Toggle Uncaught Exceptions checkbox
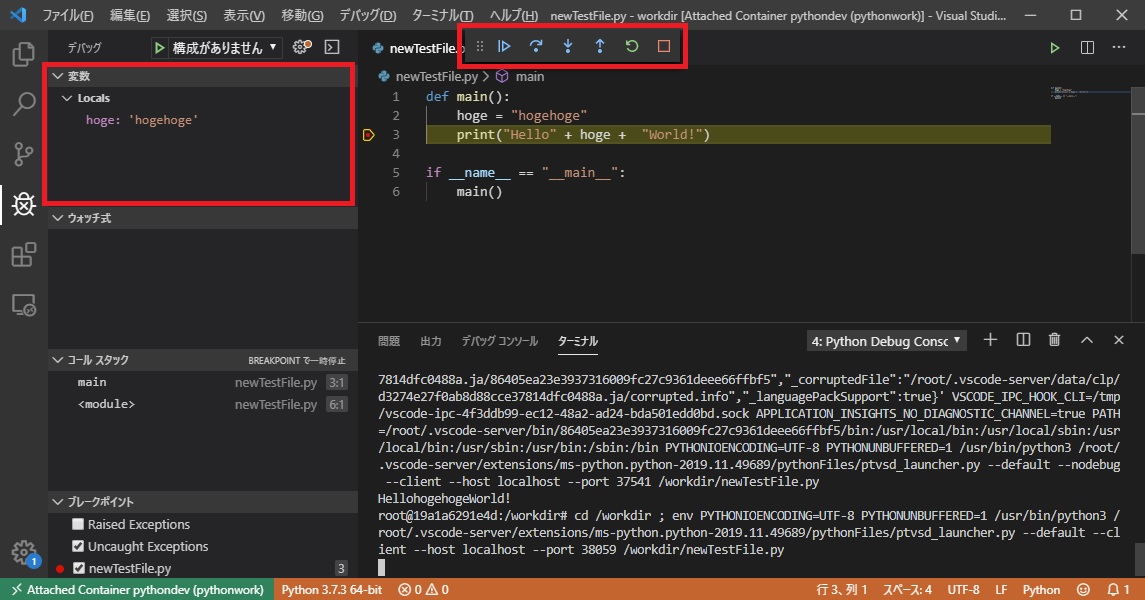Viewport: 1145px width, 600px height. (x=78, y=546)
